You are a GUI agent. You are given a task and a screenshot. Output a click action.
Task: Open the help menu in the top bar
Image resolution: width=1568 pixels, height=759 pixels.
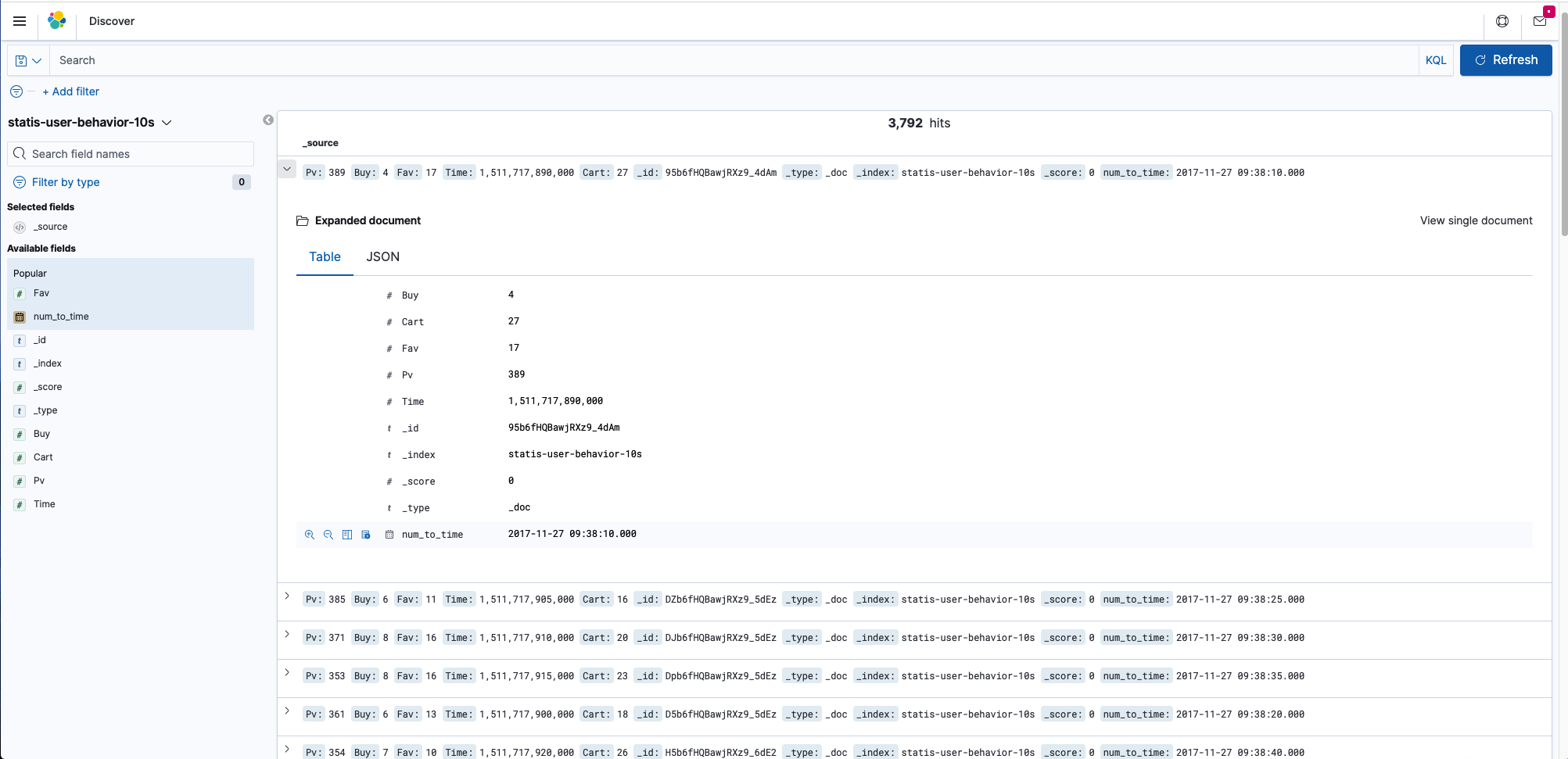pos(1502,21)
